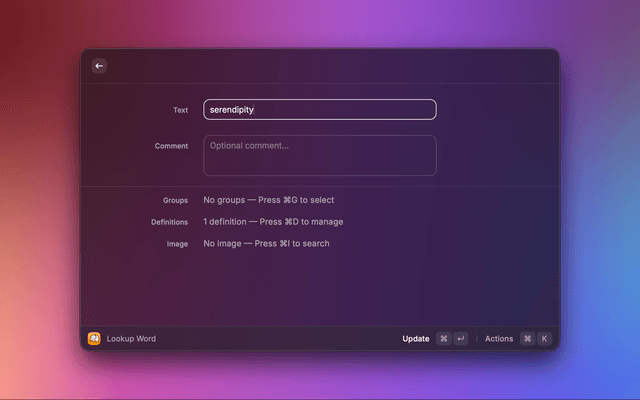640x400 pixels.
Task: Select the Groups label
Action: click(175, 200)
